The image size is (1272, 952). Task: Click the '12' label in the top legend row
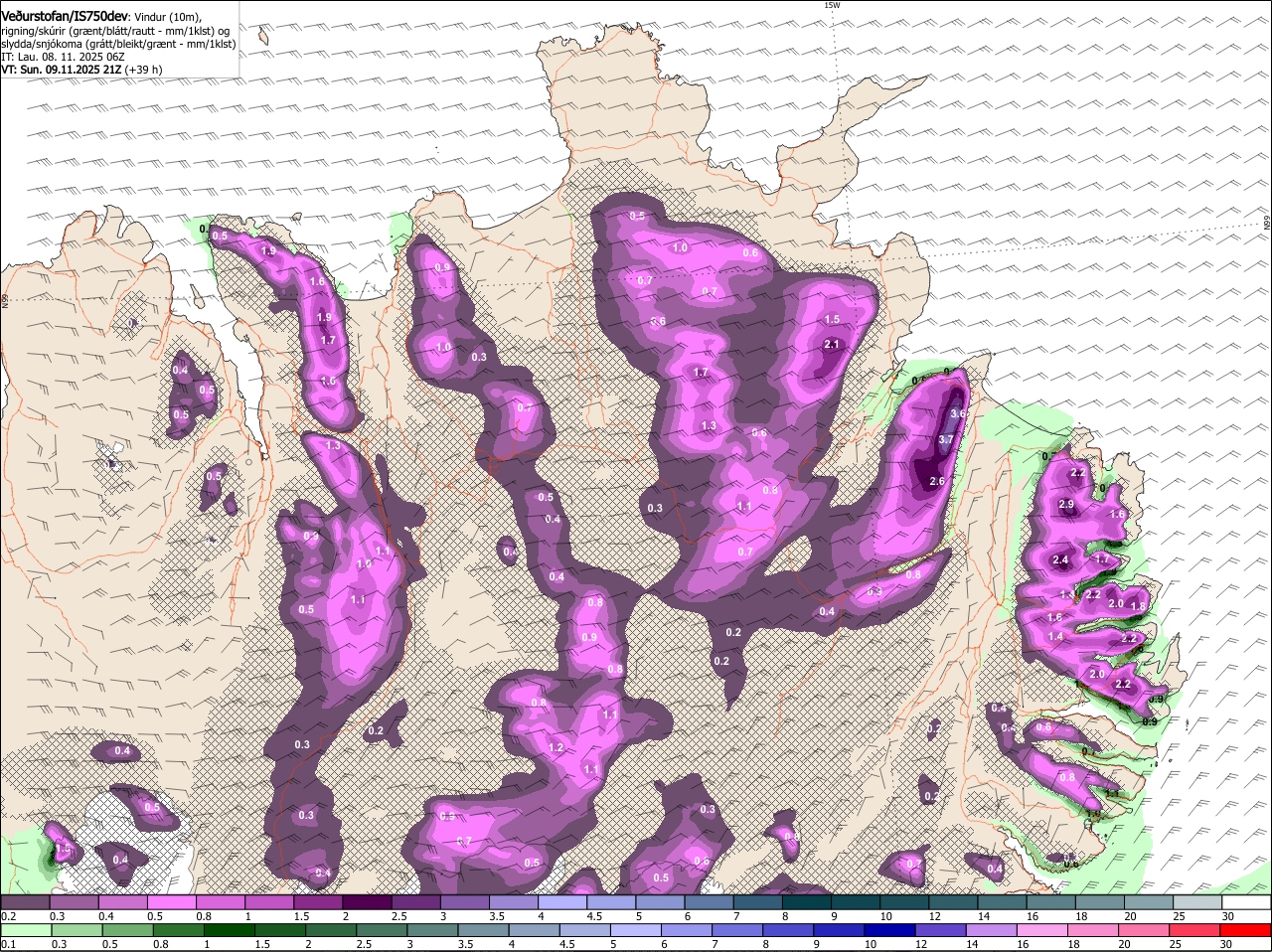pyautogui.click(x=933, y=916)
